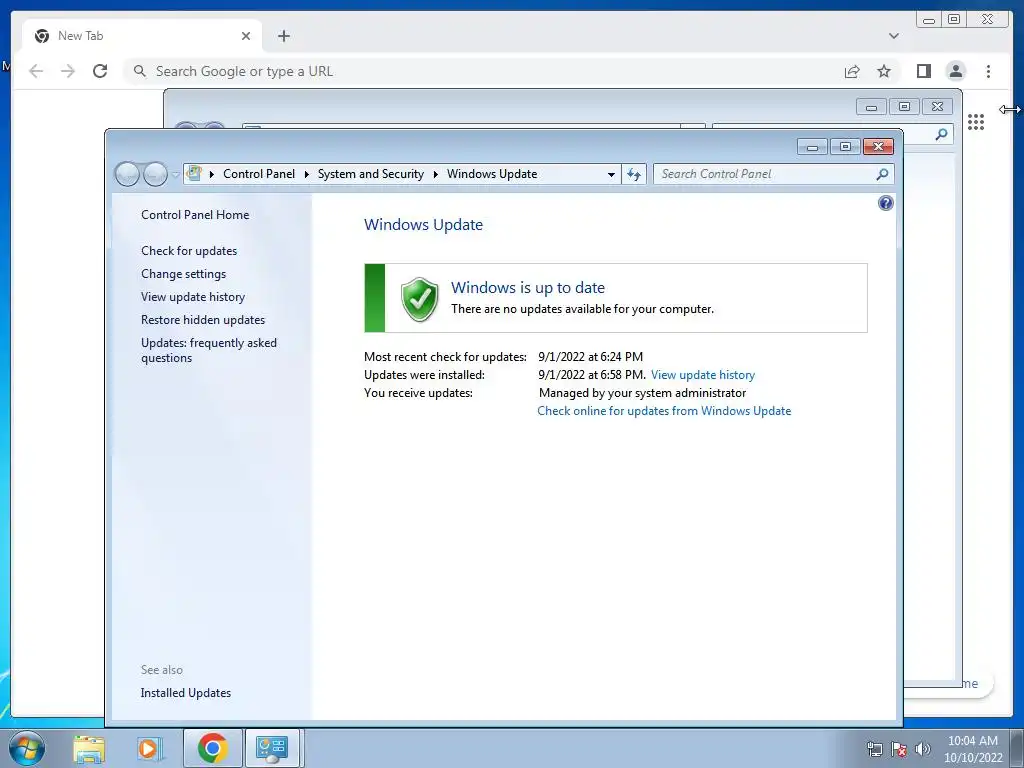This screenshot has width=1024, height=768.
Task: Click search icon in background Explorer window
Action: click(941, 134)
